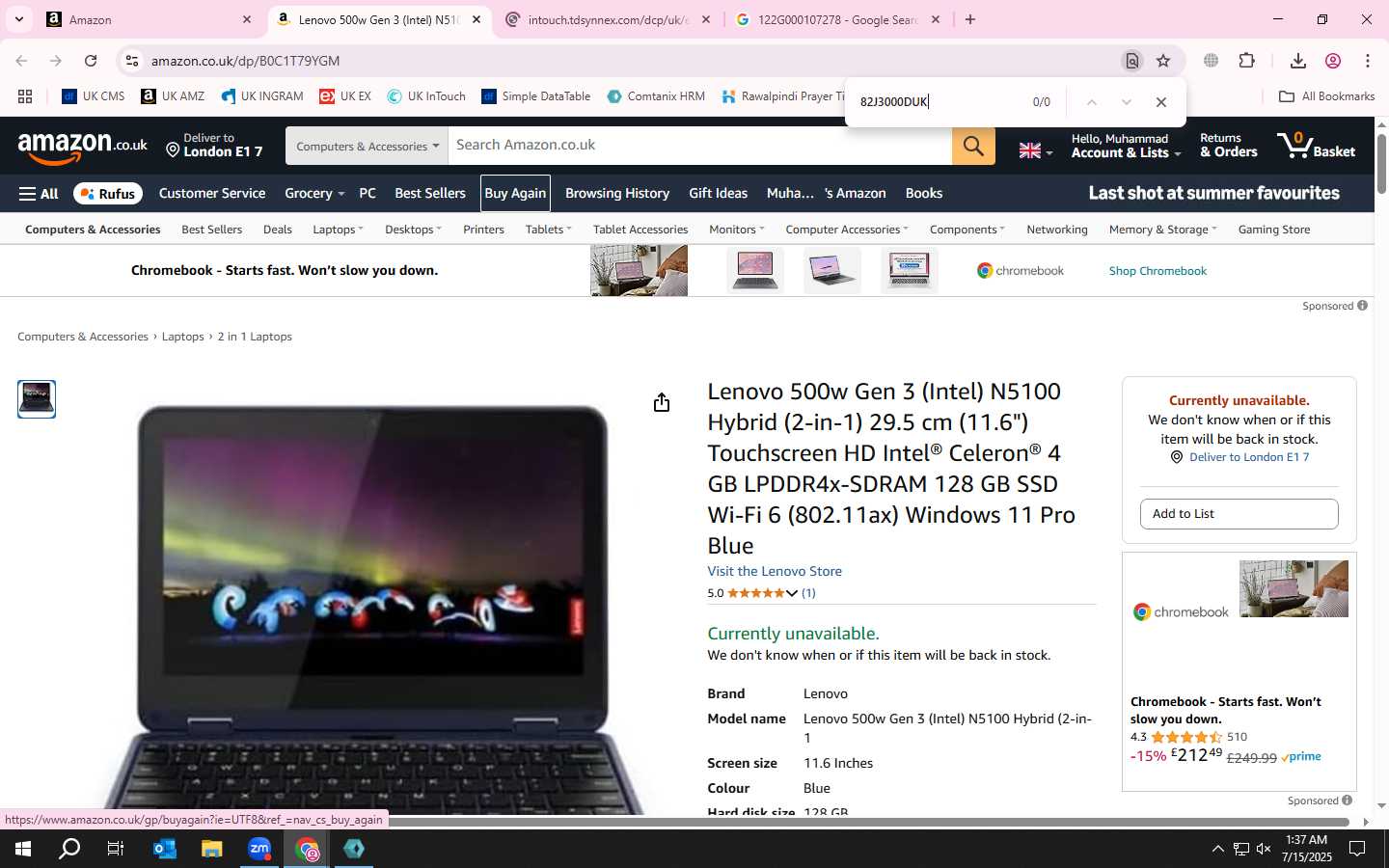Expand the Monitors subnav dropdown

point(737,230)
